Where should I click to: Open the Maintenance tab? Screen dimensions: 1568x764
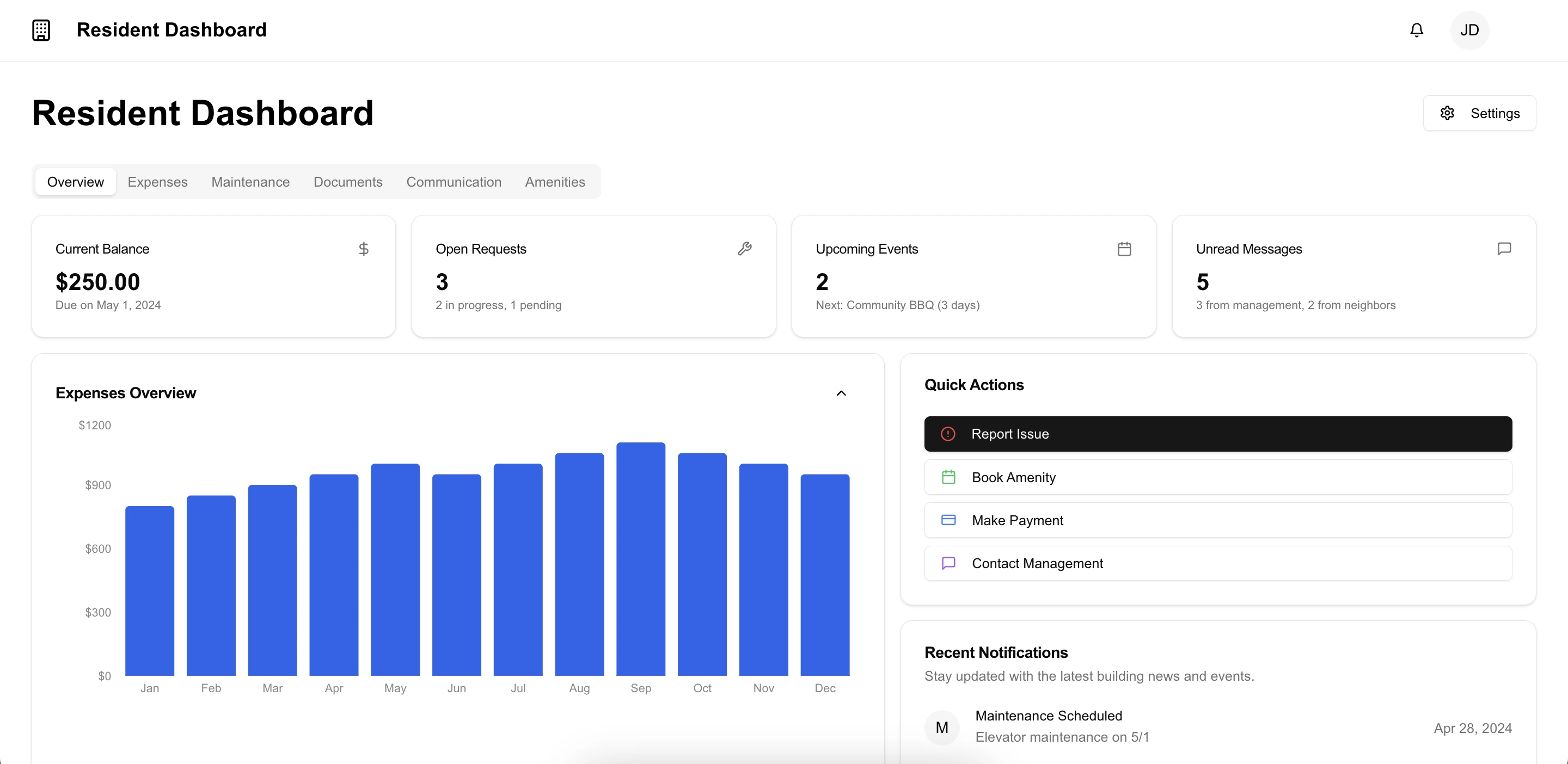tap(250, 182)
